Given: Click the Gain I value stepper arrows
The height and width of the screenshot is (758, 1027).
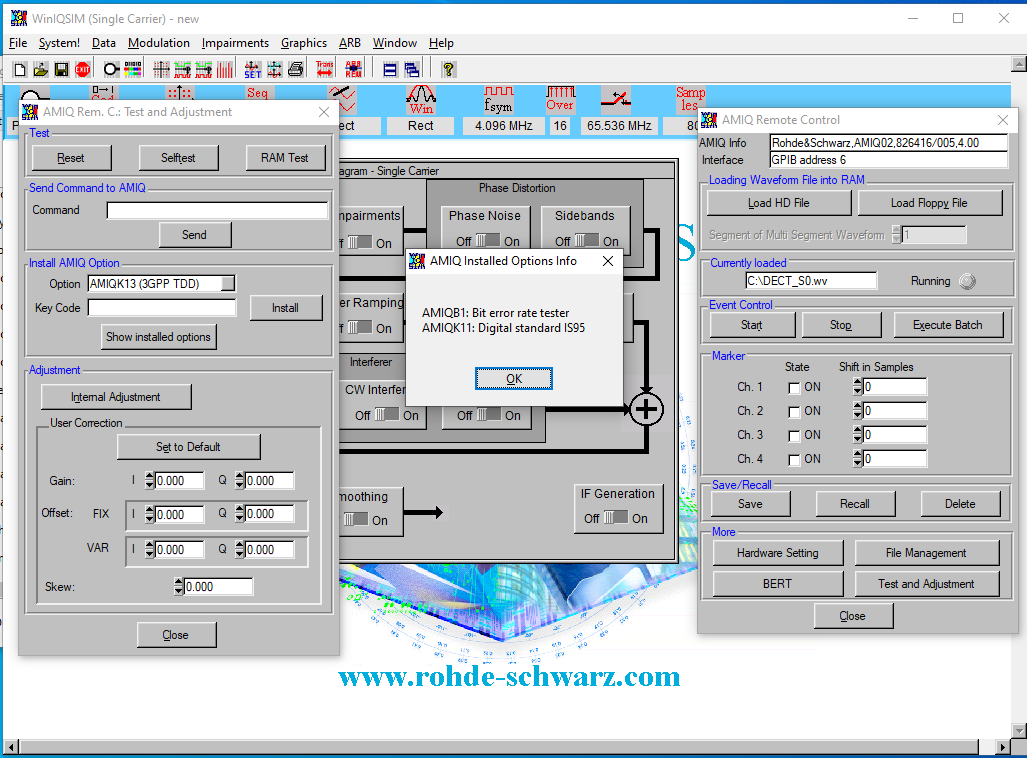Looking at the screenshot, I should (x=150, y=481).
